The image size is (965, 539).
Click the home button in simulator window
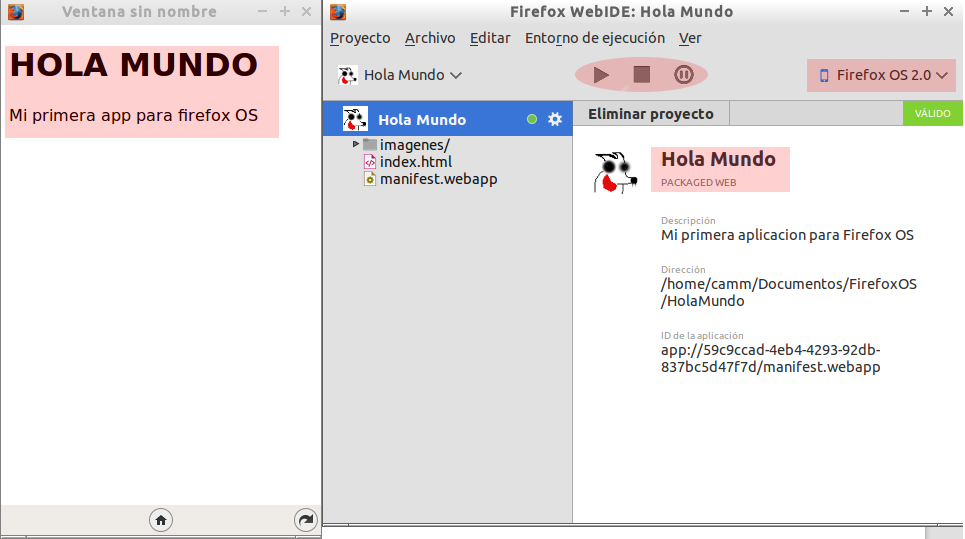[161, 520]
